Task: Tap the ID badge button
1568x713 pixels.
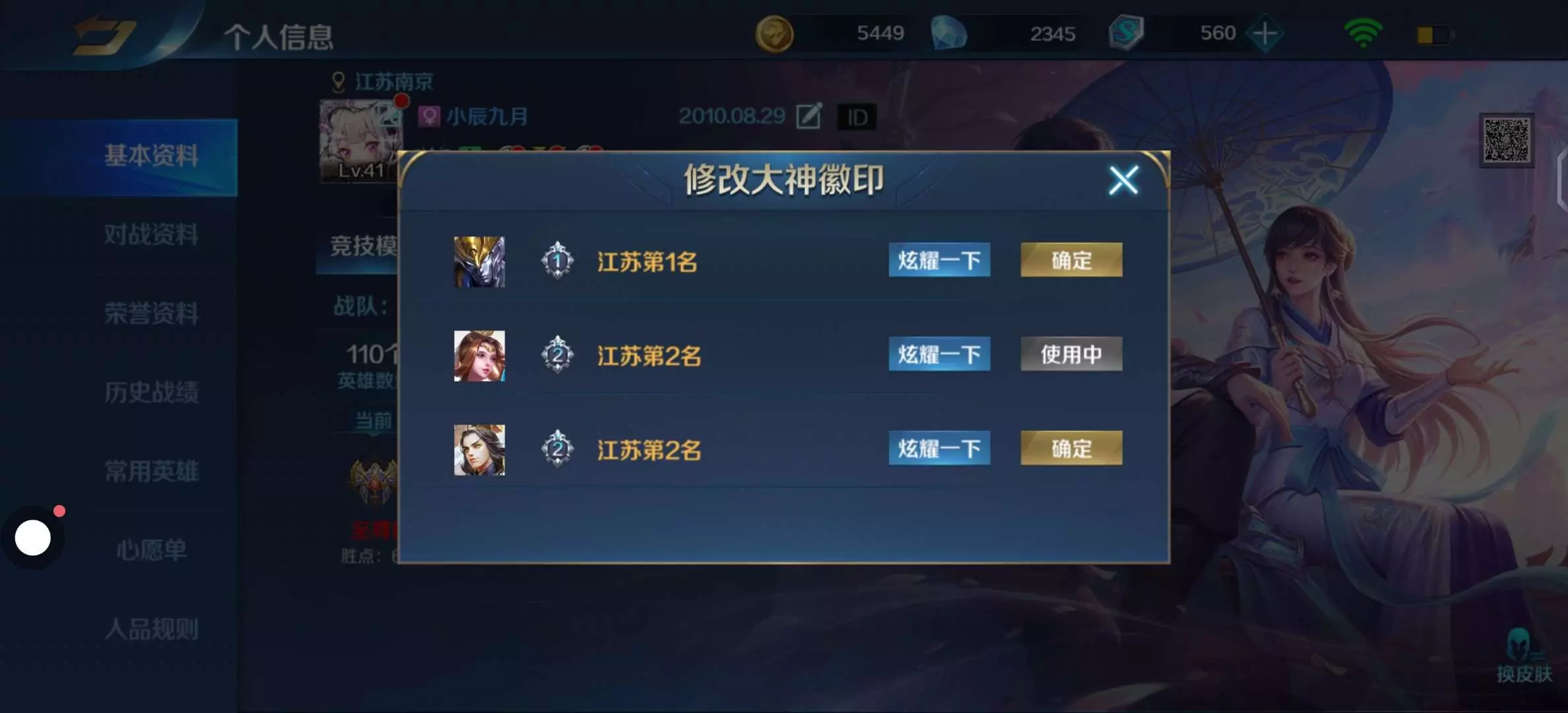Action: tap(857, 118)
